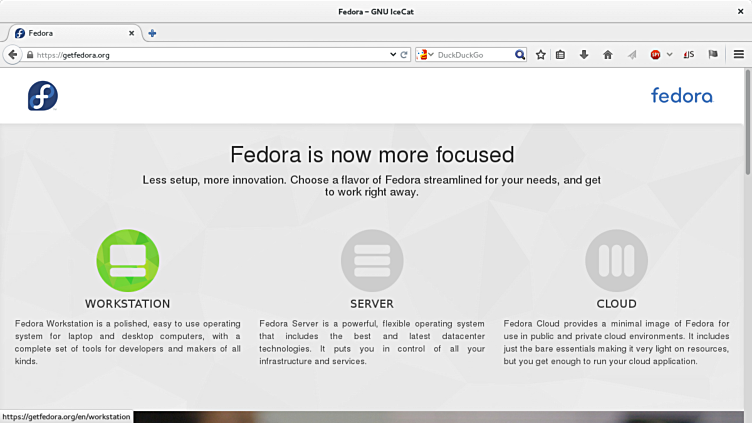Open the WORKSTATION heading link
Screen dimensions: 752x423
pos(127,304)
